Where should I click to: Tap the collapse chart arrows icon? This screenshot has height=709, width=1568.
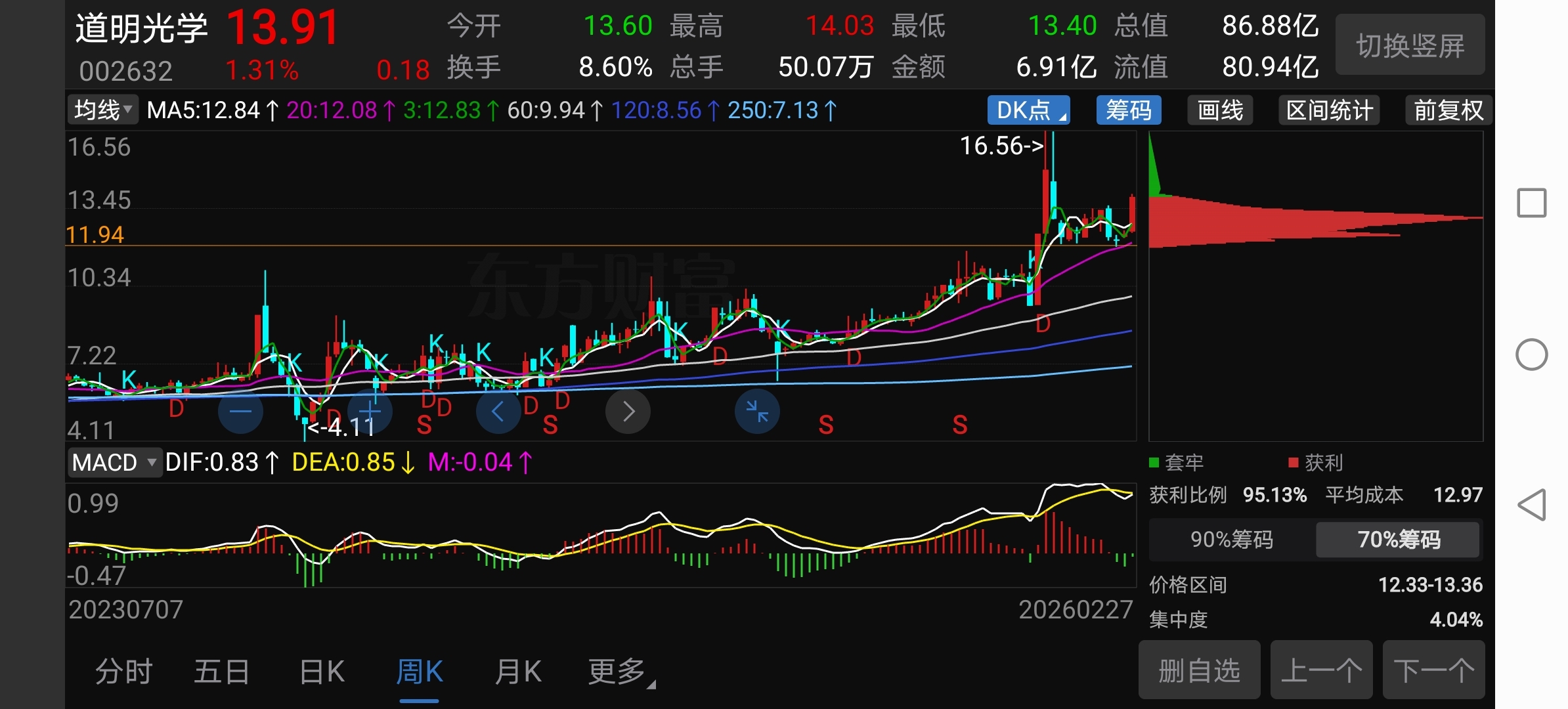point(757,412)
